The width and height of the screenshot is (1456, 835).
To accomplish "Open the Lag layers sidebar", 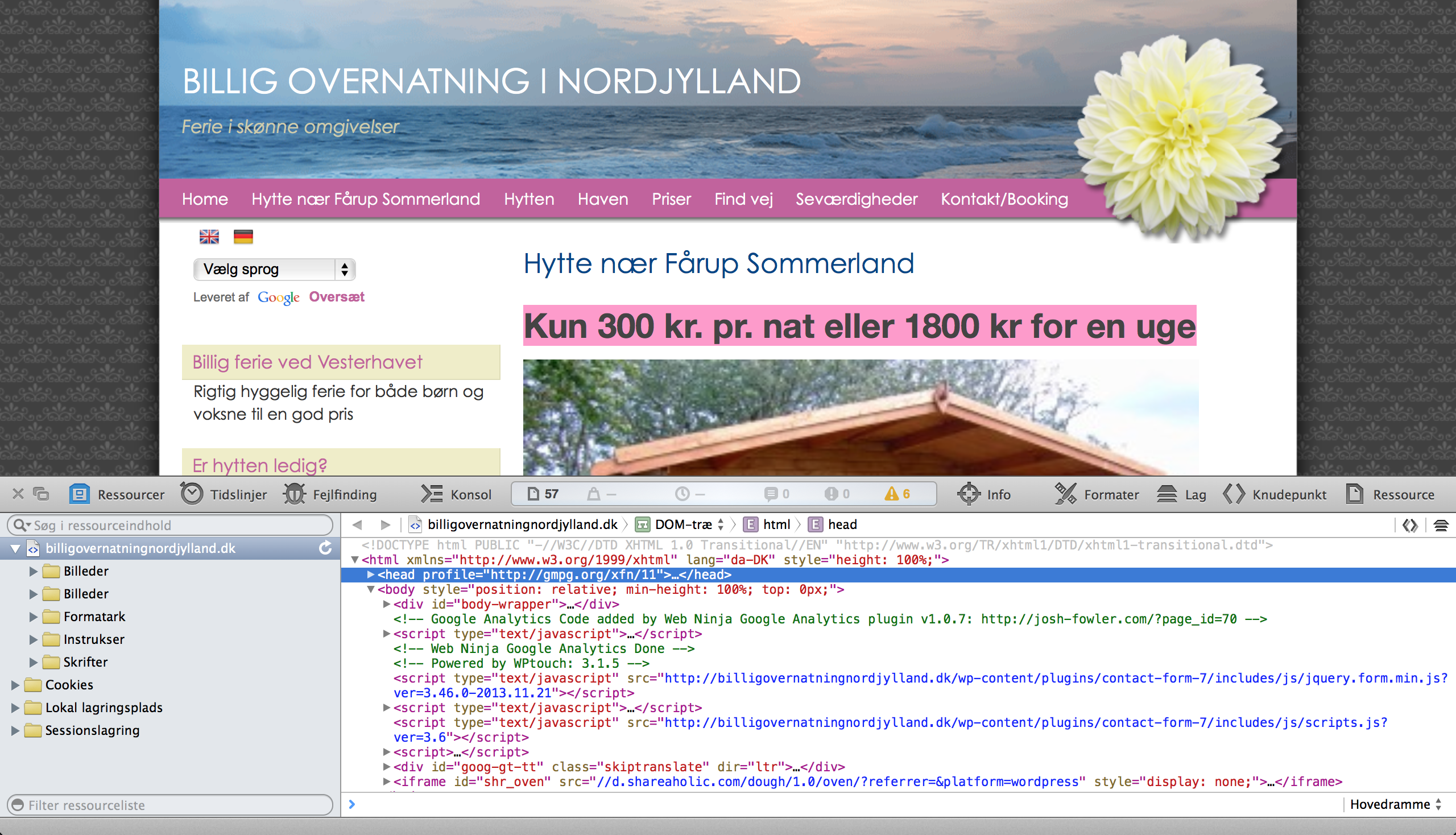I will coord(1181,494).
